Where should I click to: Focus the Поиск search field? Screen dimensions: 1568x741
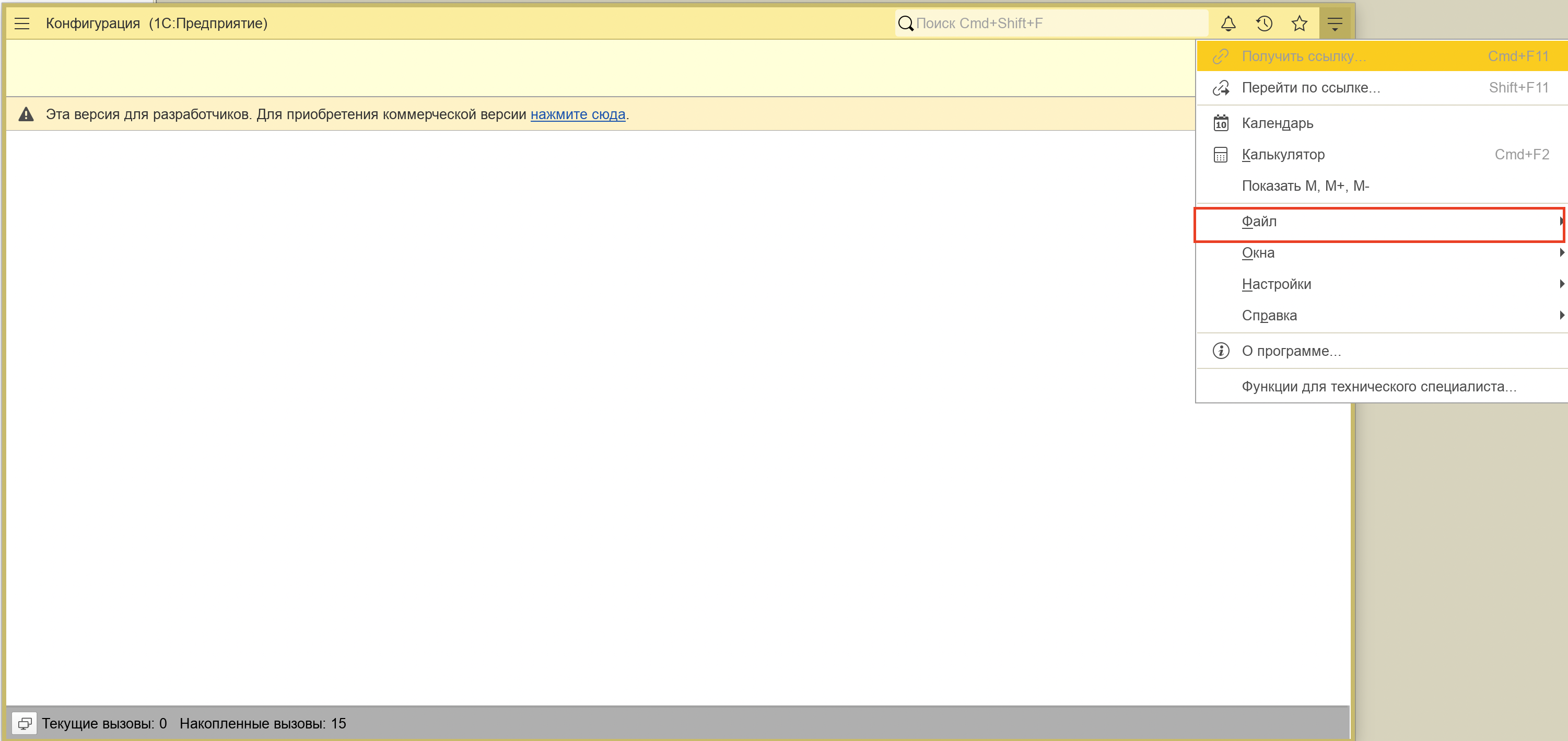click(x=1052, y=23)
